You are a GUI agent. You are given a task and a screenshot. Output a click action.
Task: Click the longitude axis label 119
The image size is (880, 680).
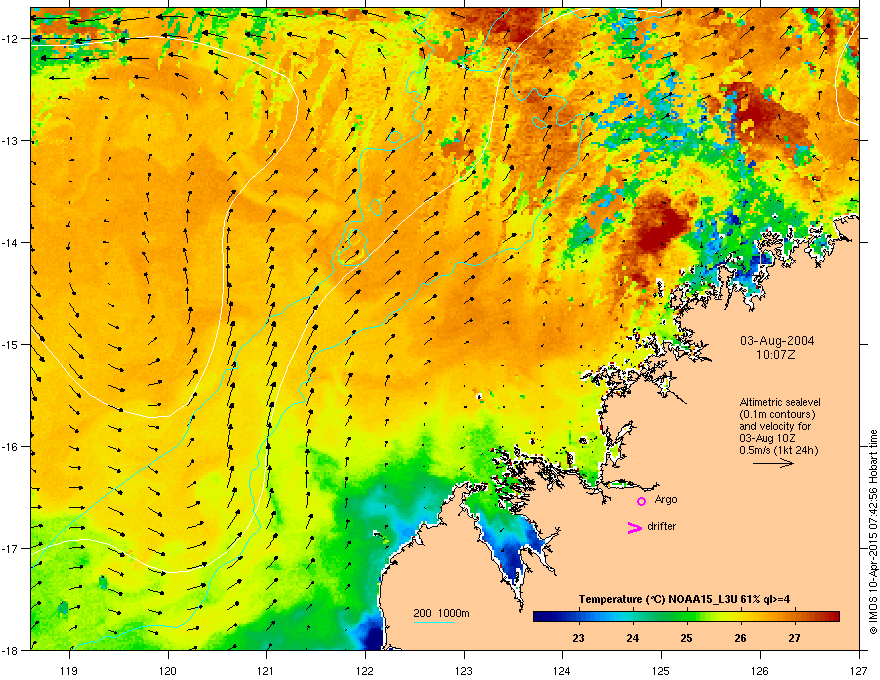tap(69, 670)
